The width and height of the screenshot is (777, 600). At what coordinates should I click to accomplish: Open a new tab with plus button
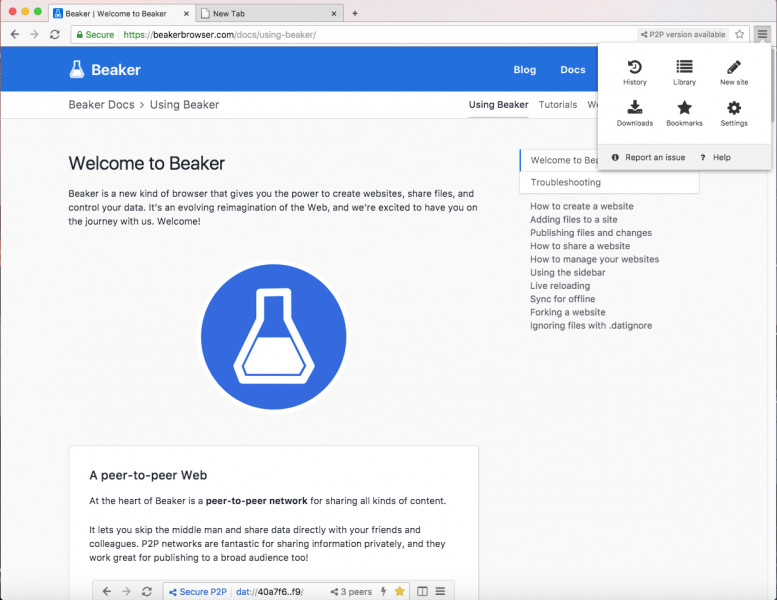click(355, 13)
